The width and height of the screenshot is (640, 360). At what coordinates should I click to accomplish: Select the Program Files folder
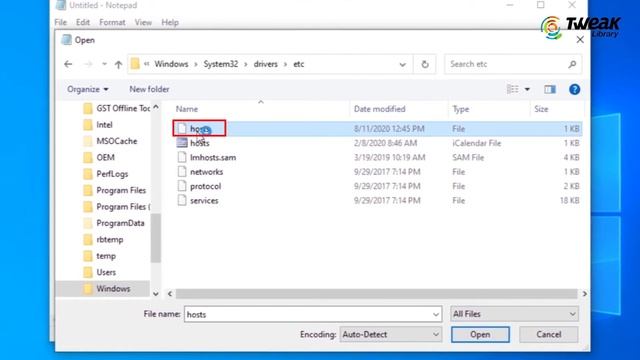click(x=114, y=190)
